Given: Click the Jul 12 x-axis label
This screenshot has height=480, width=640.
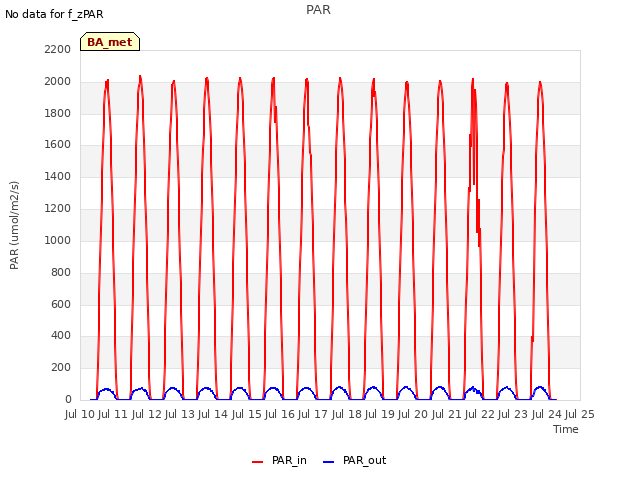Looking at the screenshot, I should coord(147,414).
